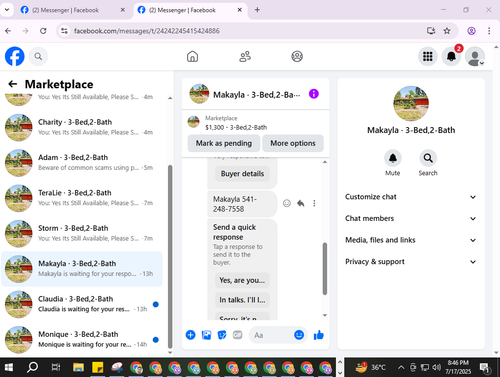Send quick response 'Yes, are you...'
The image size is (500, 377).
(242, 280)
